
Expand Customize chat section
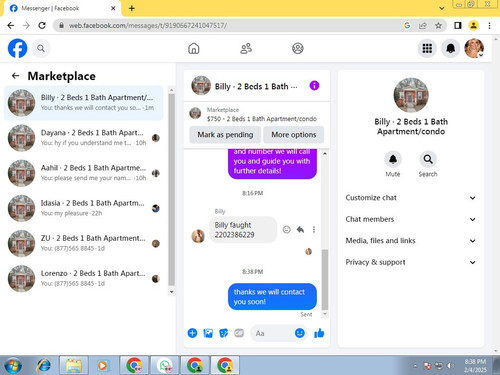(411, 198)
